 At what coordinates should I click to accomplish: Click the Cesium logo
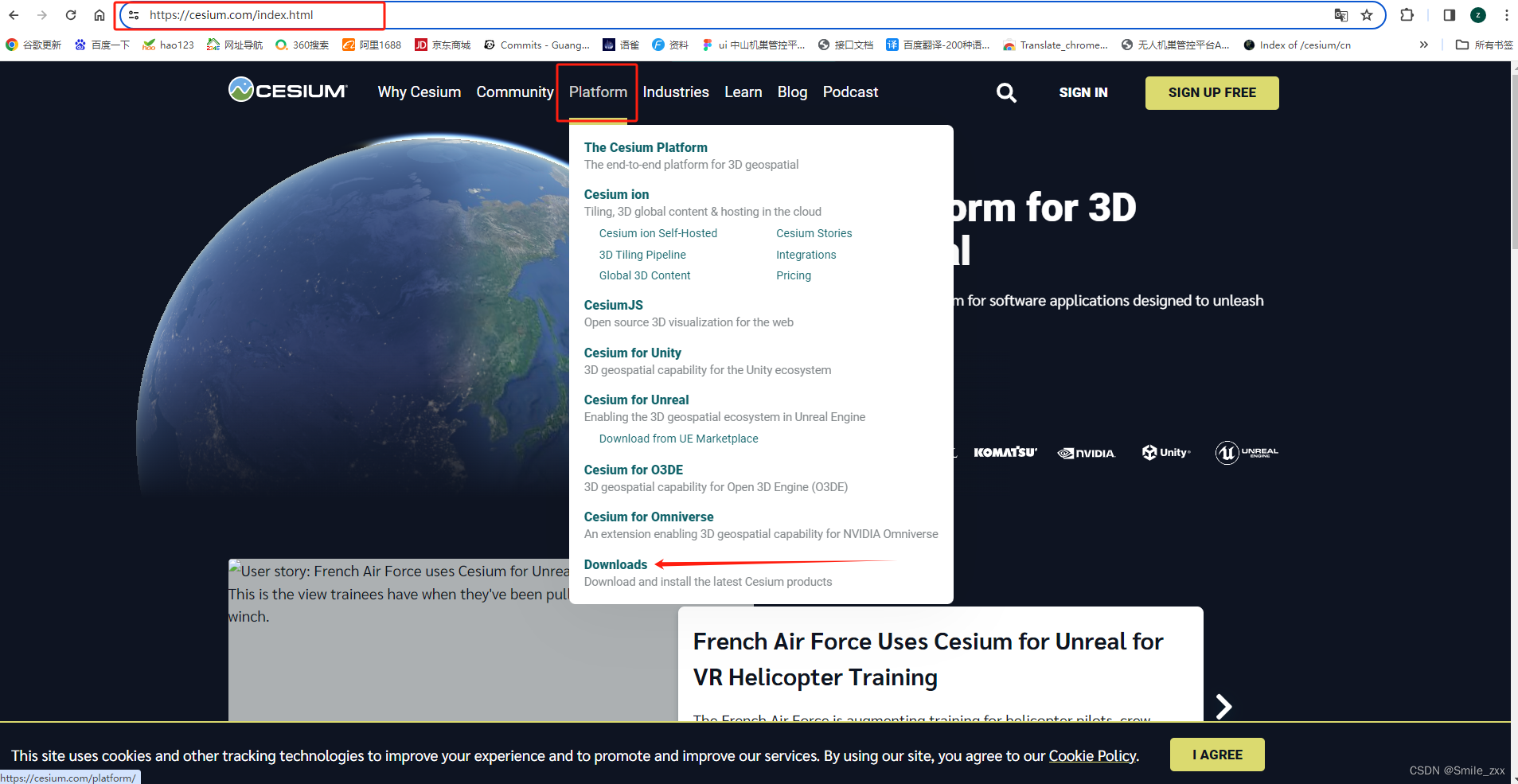pyautogui.click(x=288, y=90)
